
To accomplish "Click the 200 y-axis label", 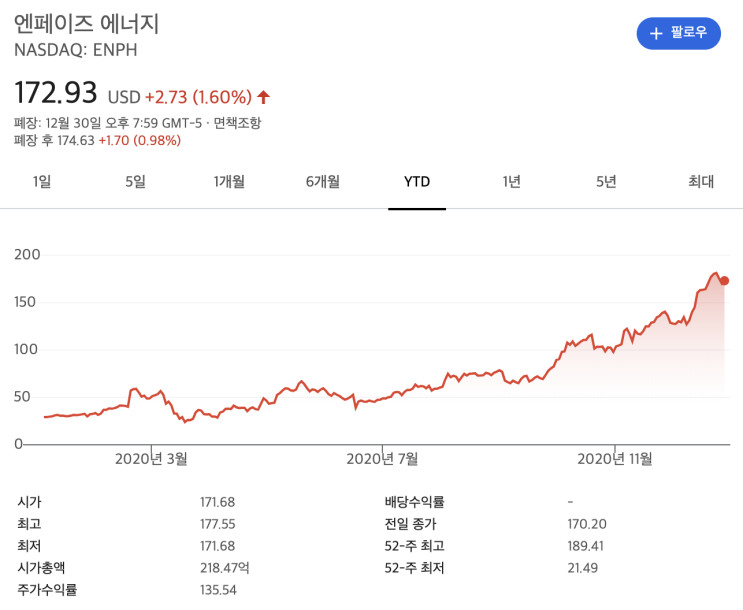I will (27, 255).
